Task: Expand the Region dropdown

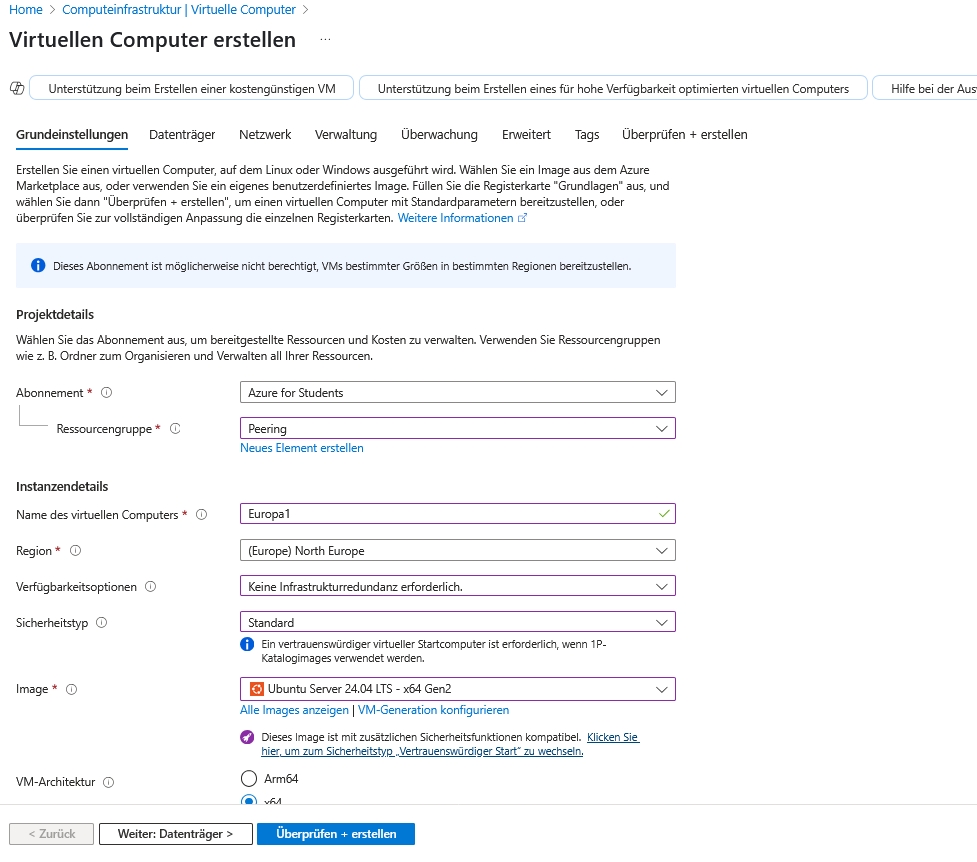Action: tap(457, 551)
